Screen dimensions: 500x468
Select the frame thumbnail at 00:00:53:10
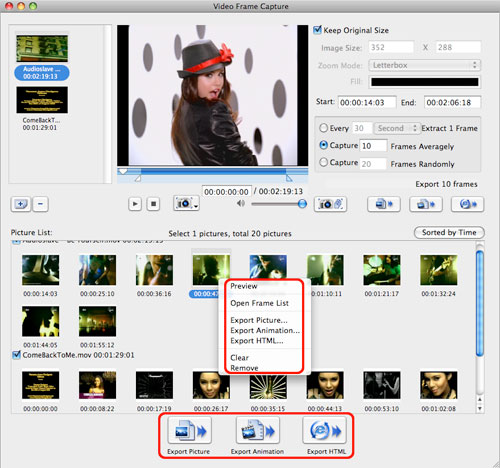click(x=382, y=385)
